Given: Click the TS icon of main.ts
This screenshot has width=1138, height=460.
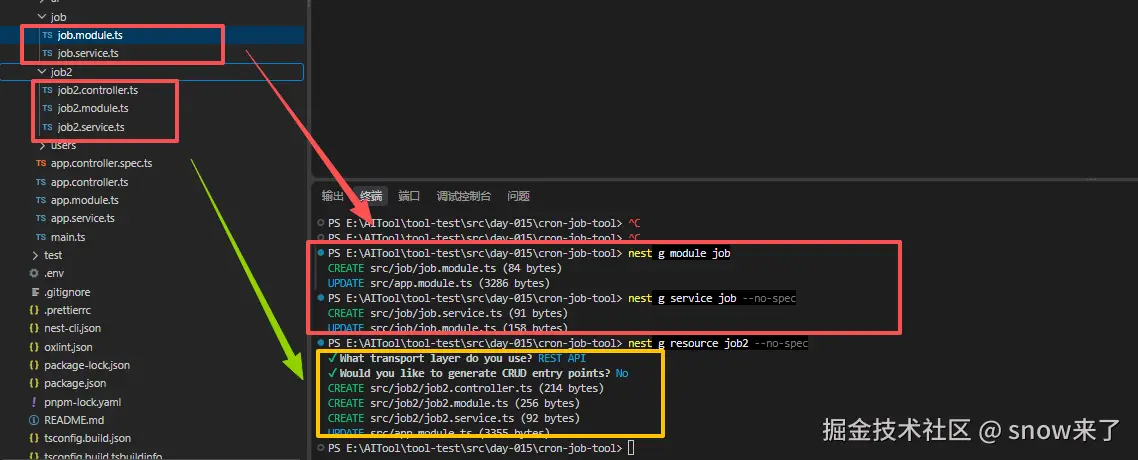Looking at the screenshot, I should 41,237.
